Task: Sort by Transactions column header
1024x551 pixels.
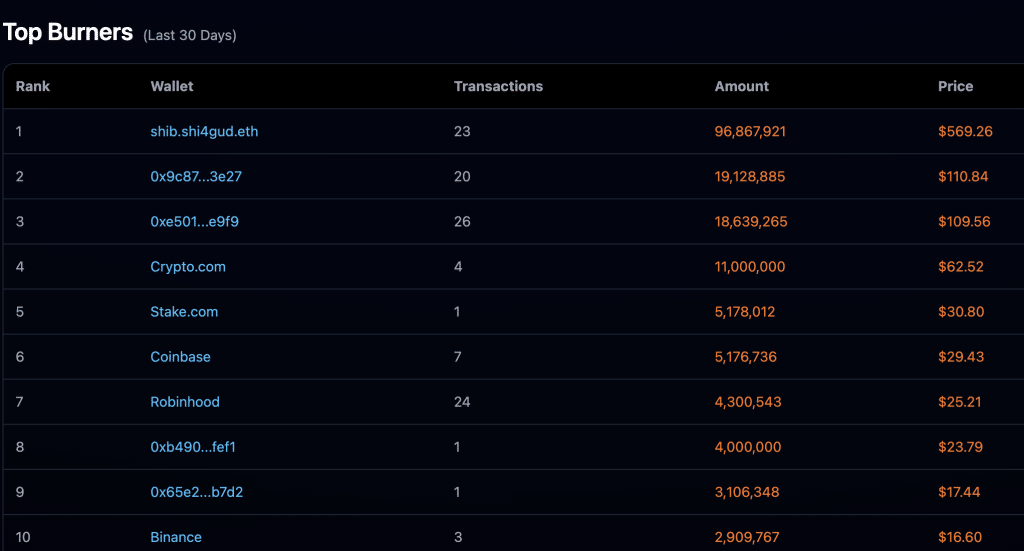Action: point(498,86)
